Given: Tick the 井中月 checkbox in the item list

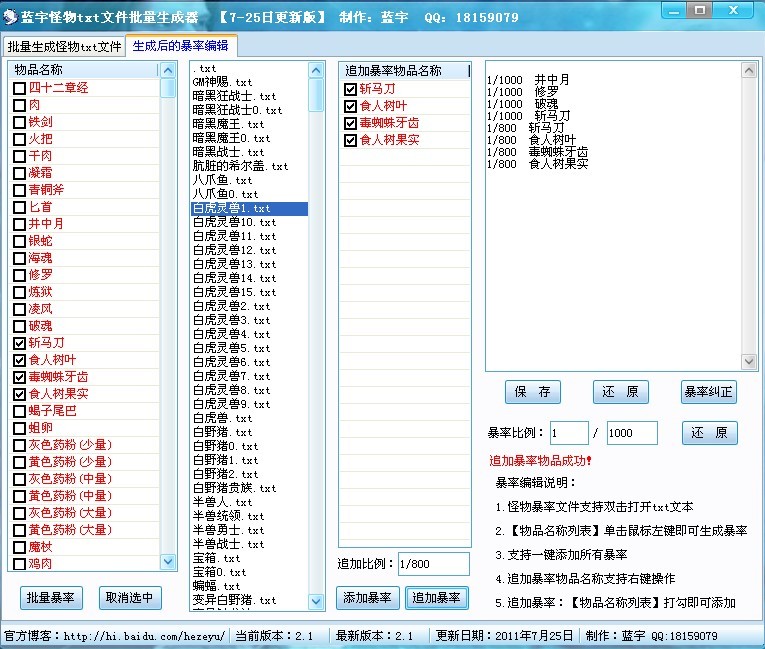Looking at the screenshot, I should point(20,224).
